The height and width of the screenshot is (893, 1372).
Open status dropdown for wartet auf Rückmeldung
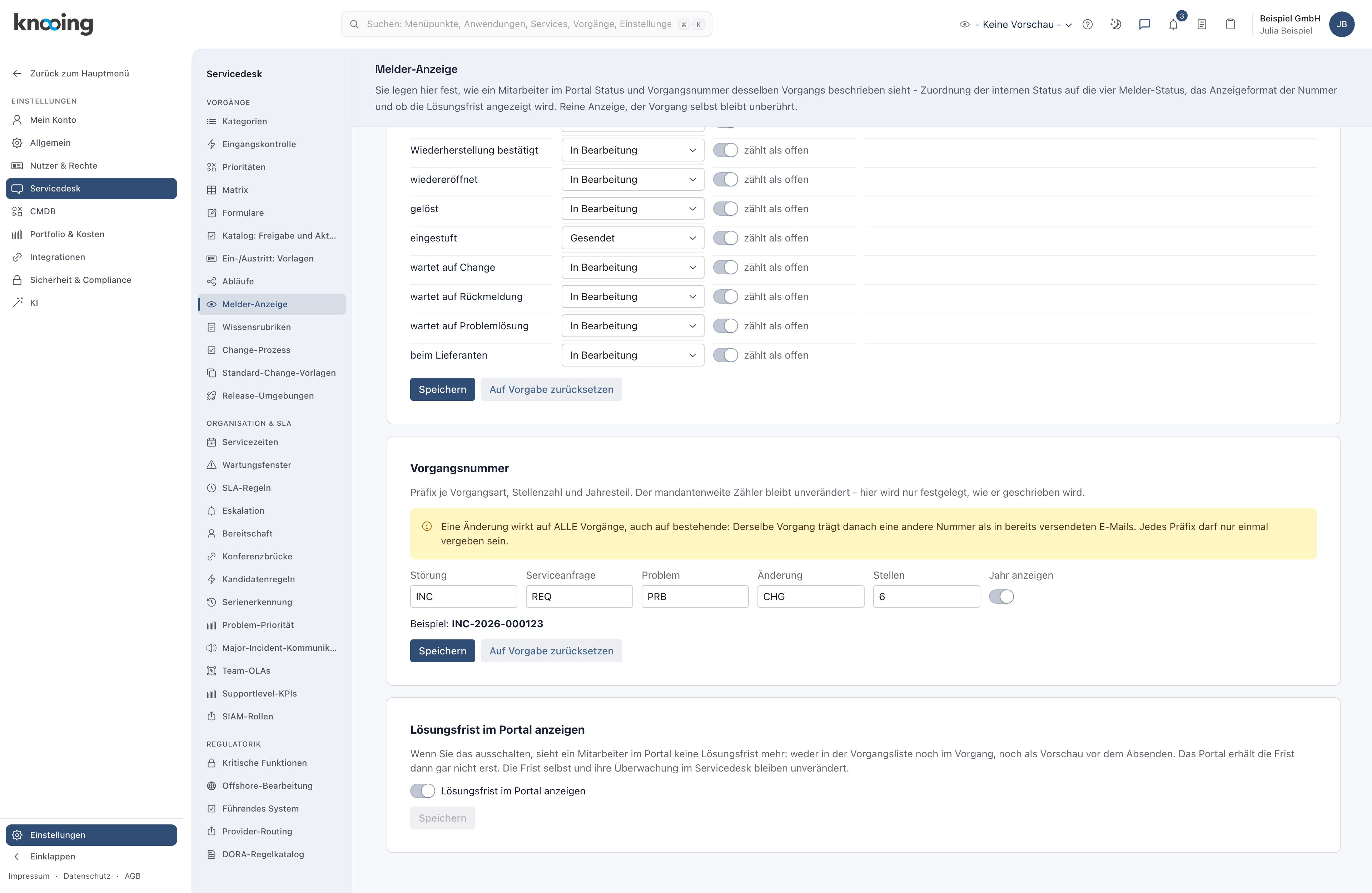pos(632,297)
